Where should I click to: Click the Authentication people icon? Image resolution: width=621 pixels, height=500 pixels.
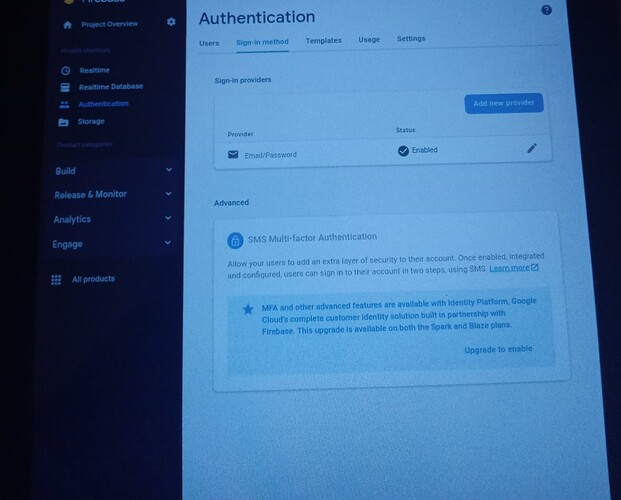(64, 105)
